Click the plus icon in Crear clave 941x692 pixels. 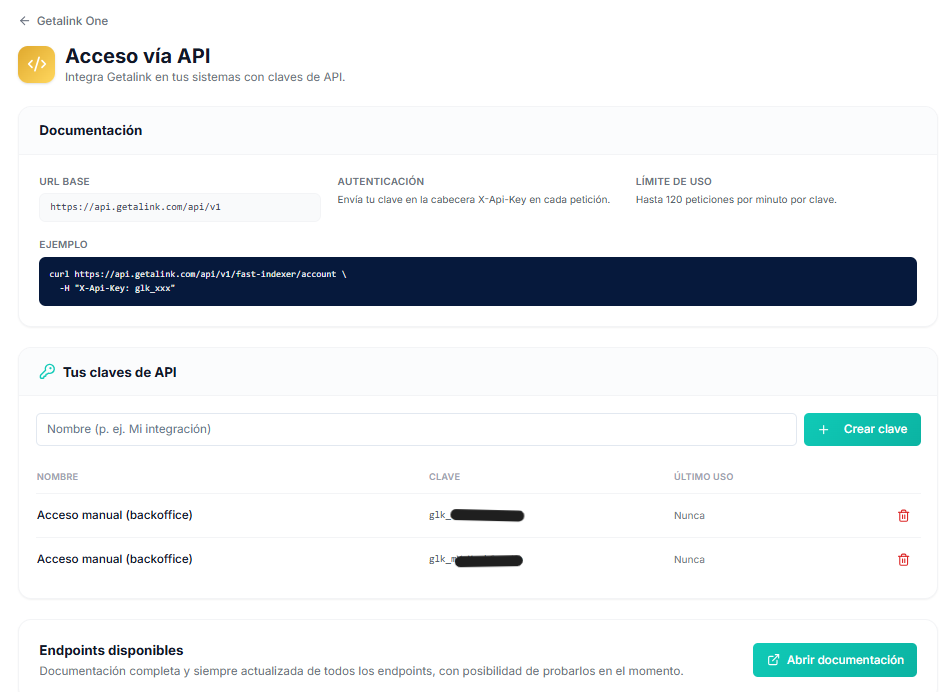click(823, 430)
